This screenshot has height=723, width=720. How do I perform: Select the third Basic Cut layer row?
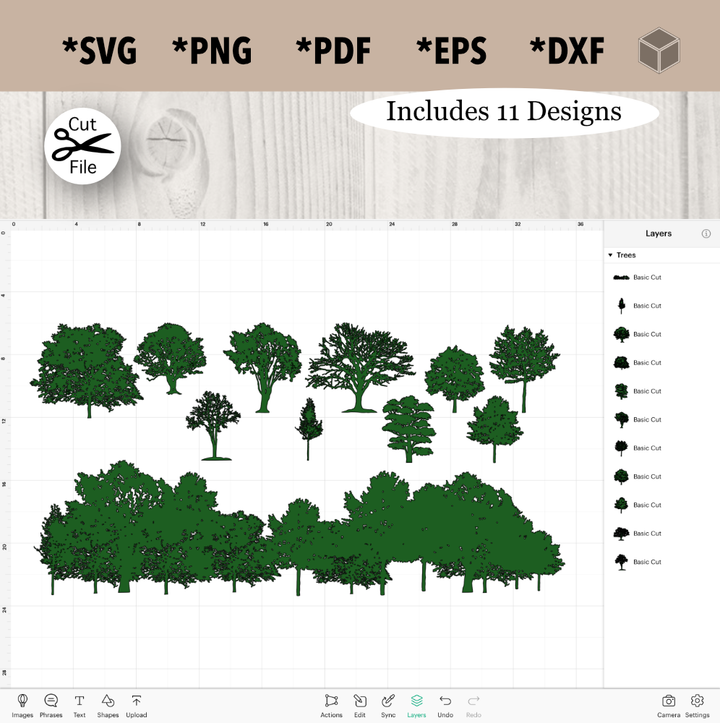coord(662,334)
